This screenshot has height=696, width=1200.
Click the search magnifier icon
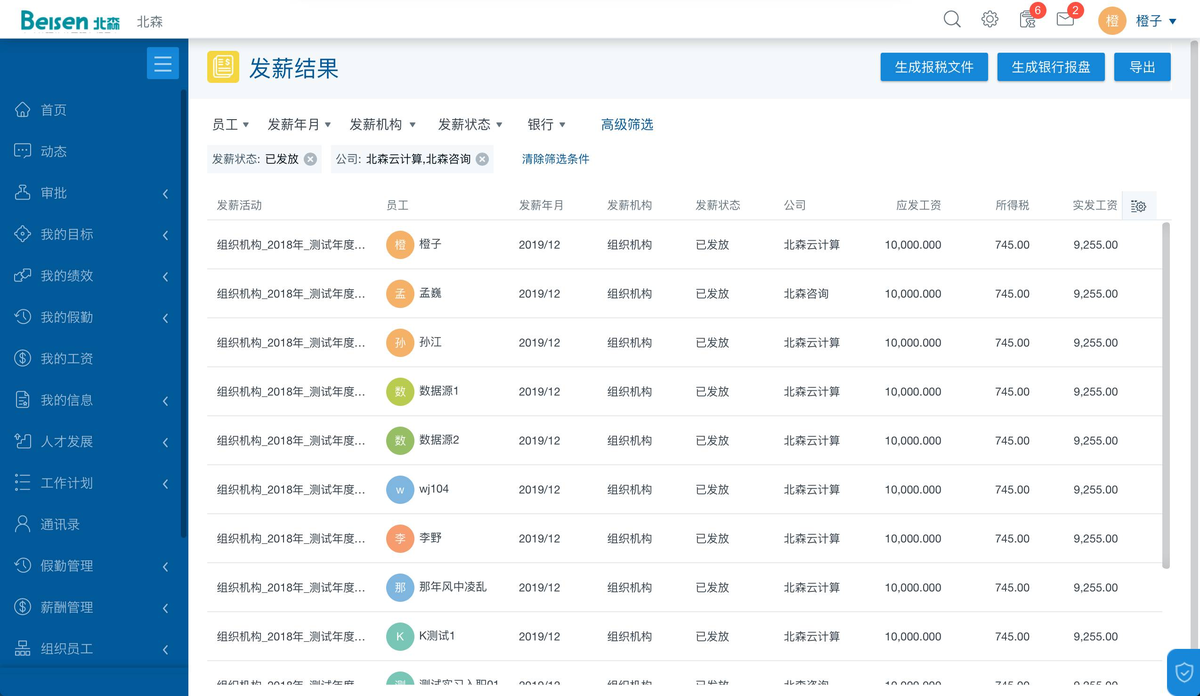click(952, 19)
